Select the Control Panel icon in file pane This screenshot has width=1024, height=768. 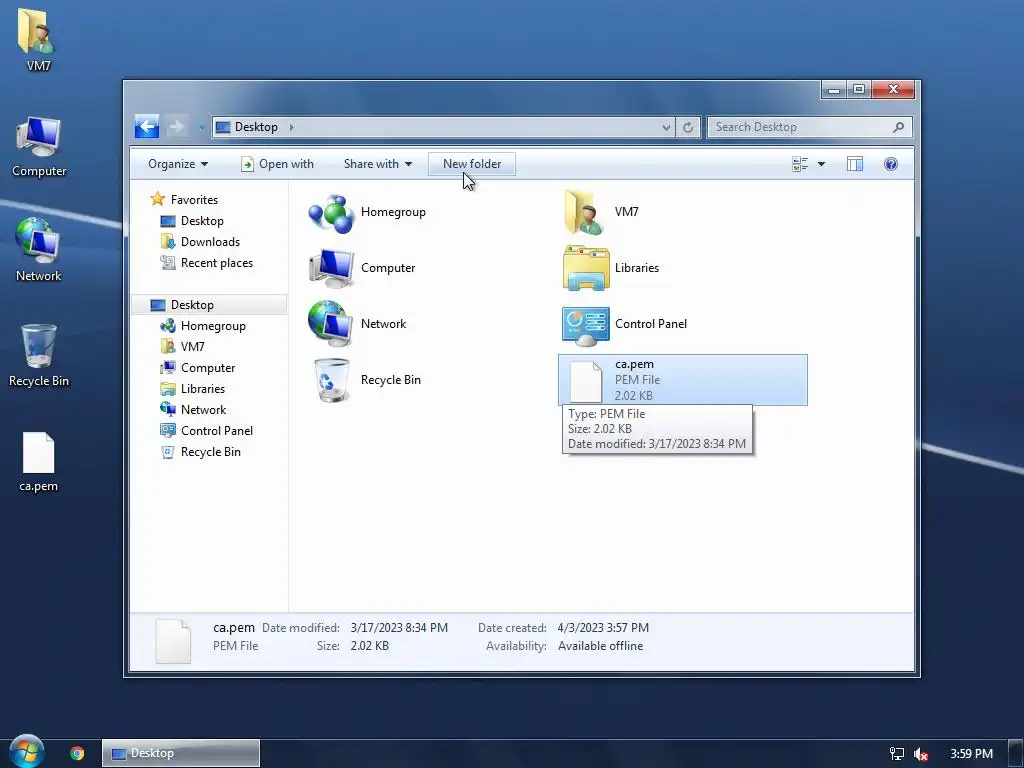pos(585,325)
